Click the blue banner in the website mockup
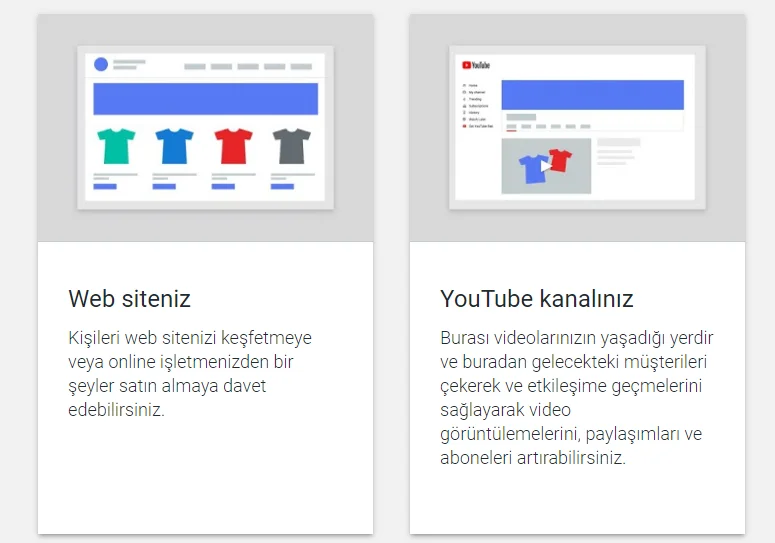 coord(205,99)
